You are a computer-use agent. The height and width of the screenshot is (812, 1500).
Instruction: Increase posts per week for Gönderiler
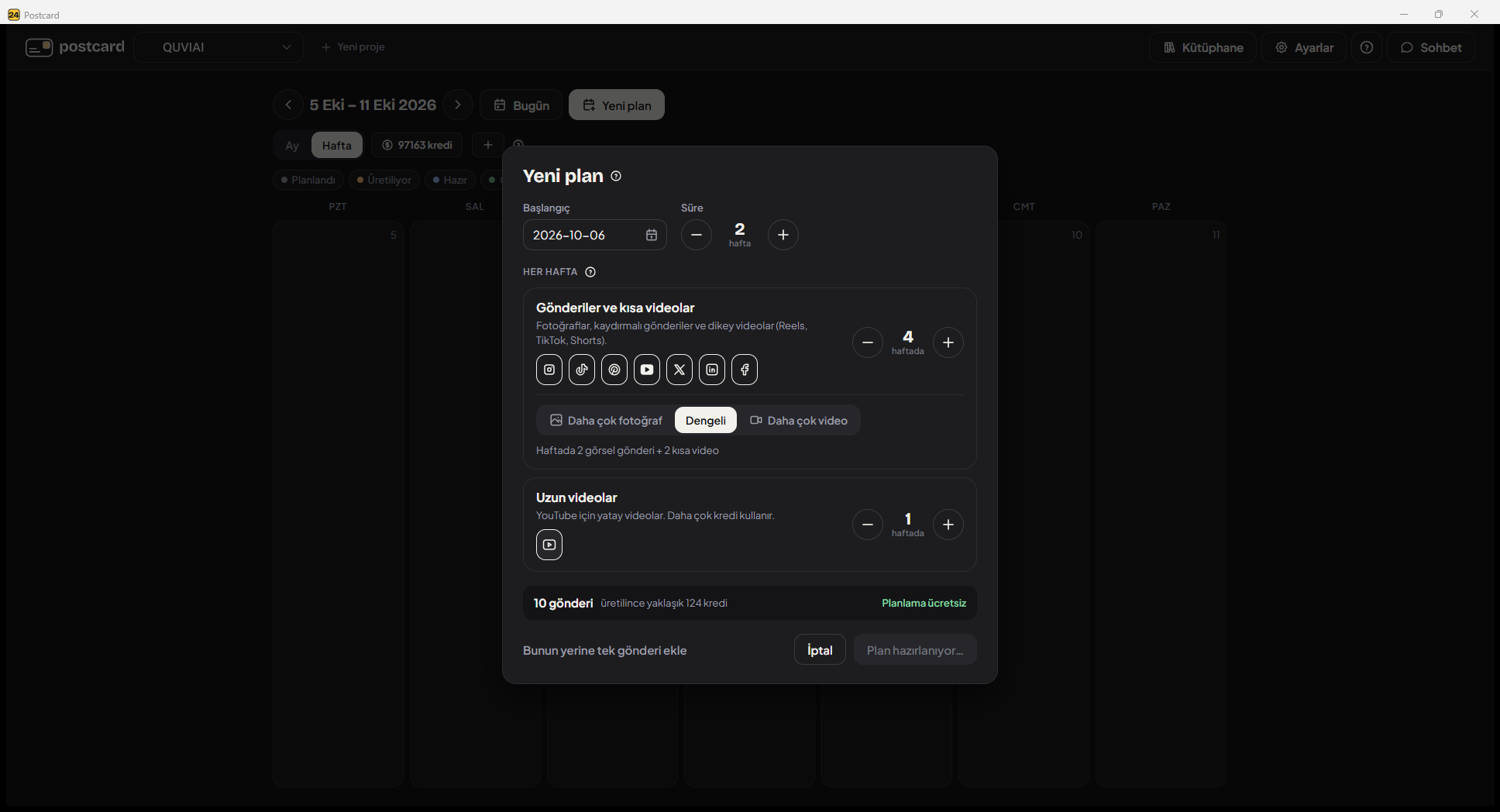point(948,342)
